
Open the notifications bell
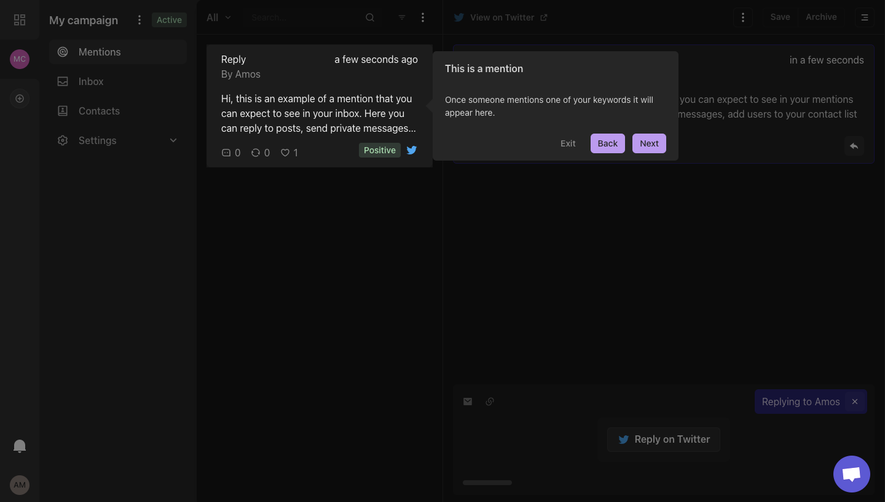19,446
